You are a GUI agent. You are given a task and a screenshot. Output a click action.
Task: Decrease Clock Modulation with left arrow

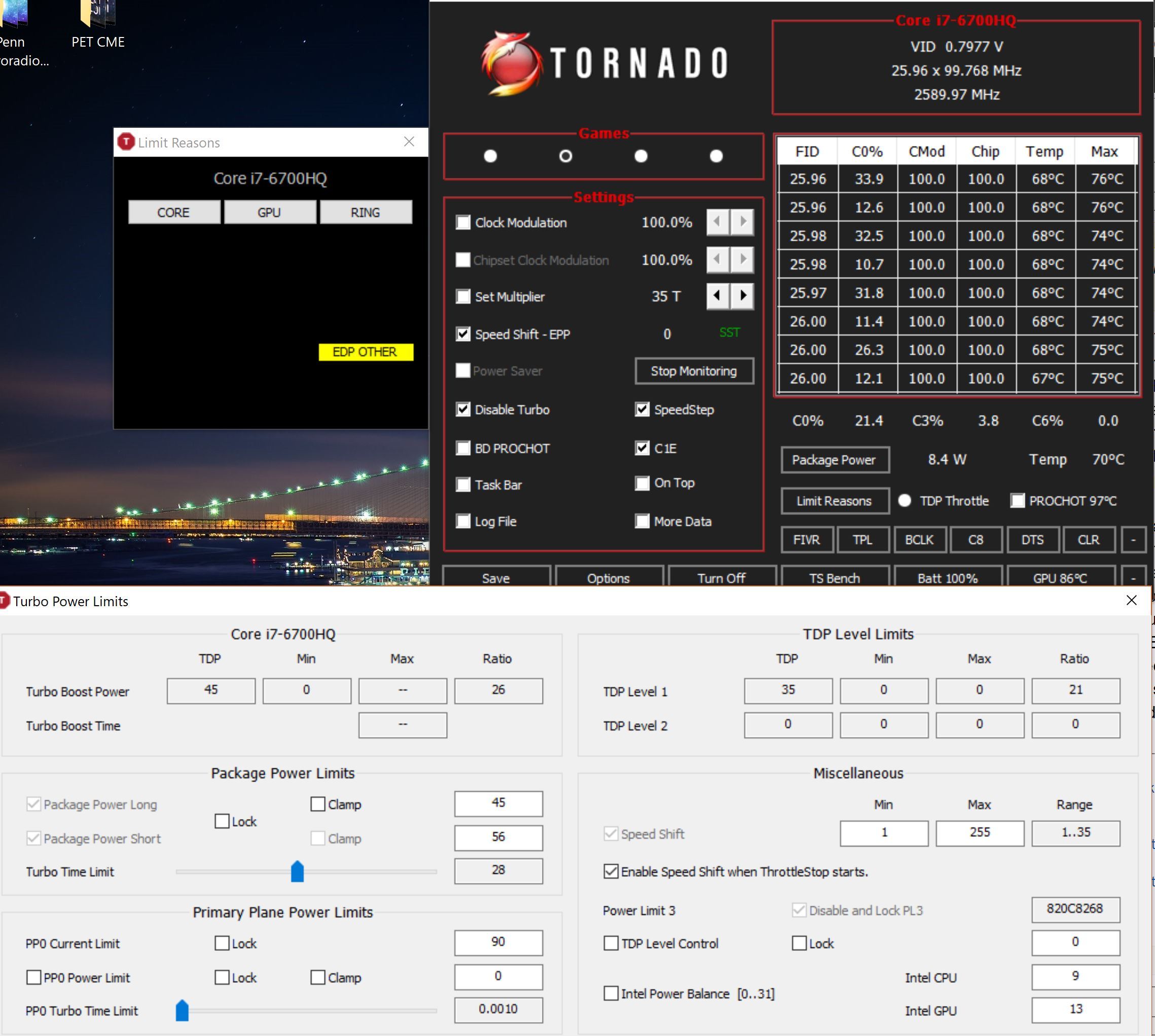pyautogui.click(x=717, y=222)
